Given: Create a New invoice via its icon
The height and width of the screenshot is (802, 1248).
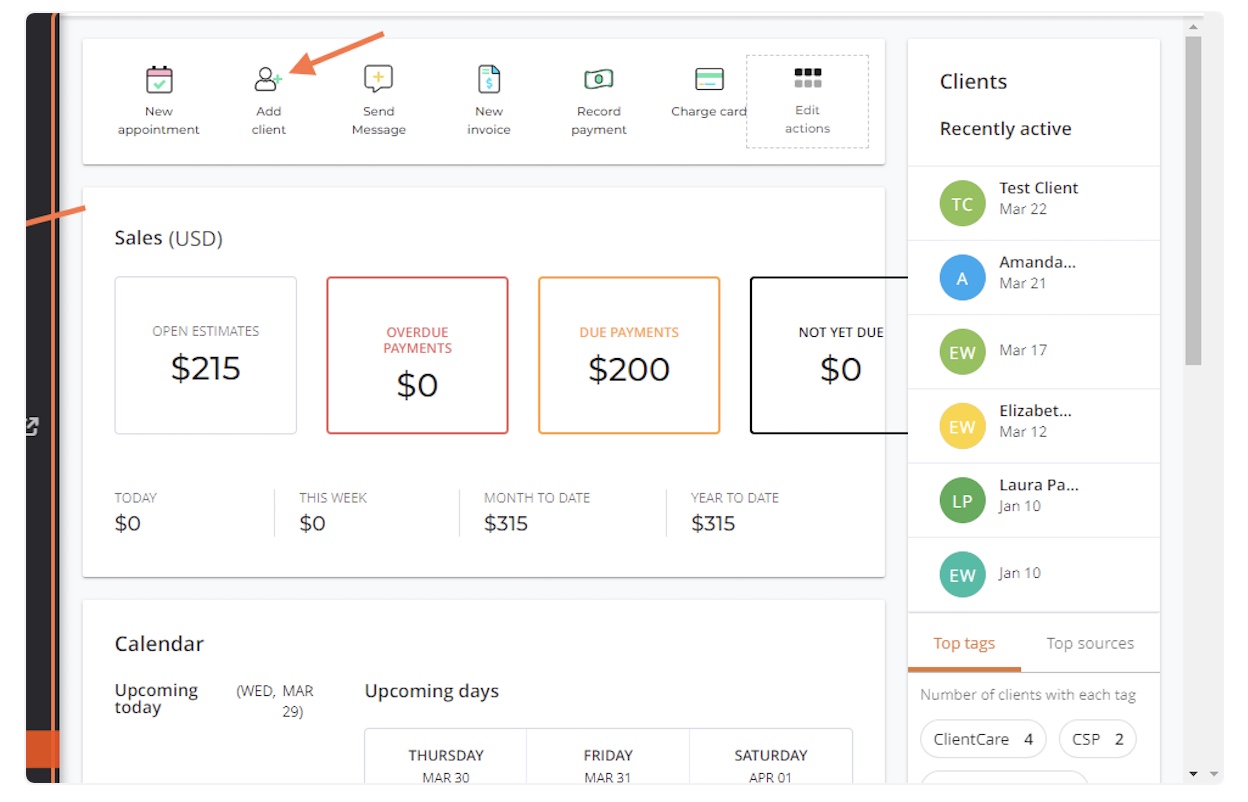Looking at the screenshot, I should pyautogui.click(x=489, y=79).
